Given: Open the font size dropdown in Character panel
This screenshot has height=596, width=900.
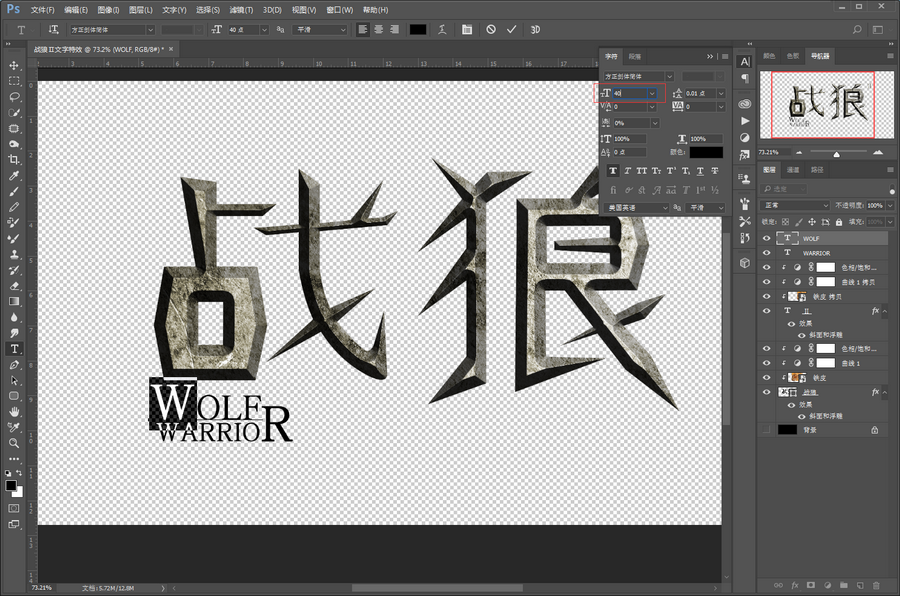Looking at the screenshot, I should (x=653, y=93).
